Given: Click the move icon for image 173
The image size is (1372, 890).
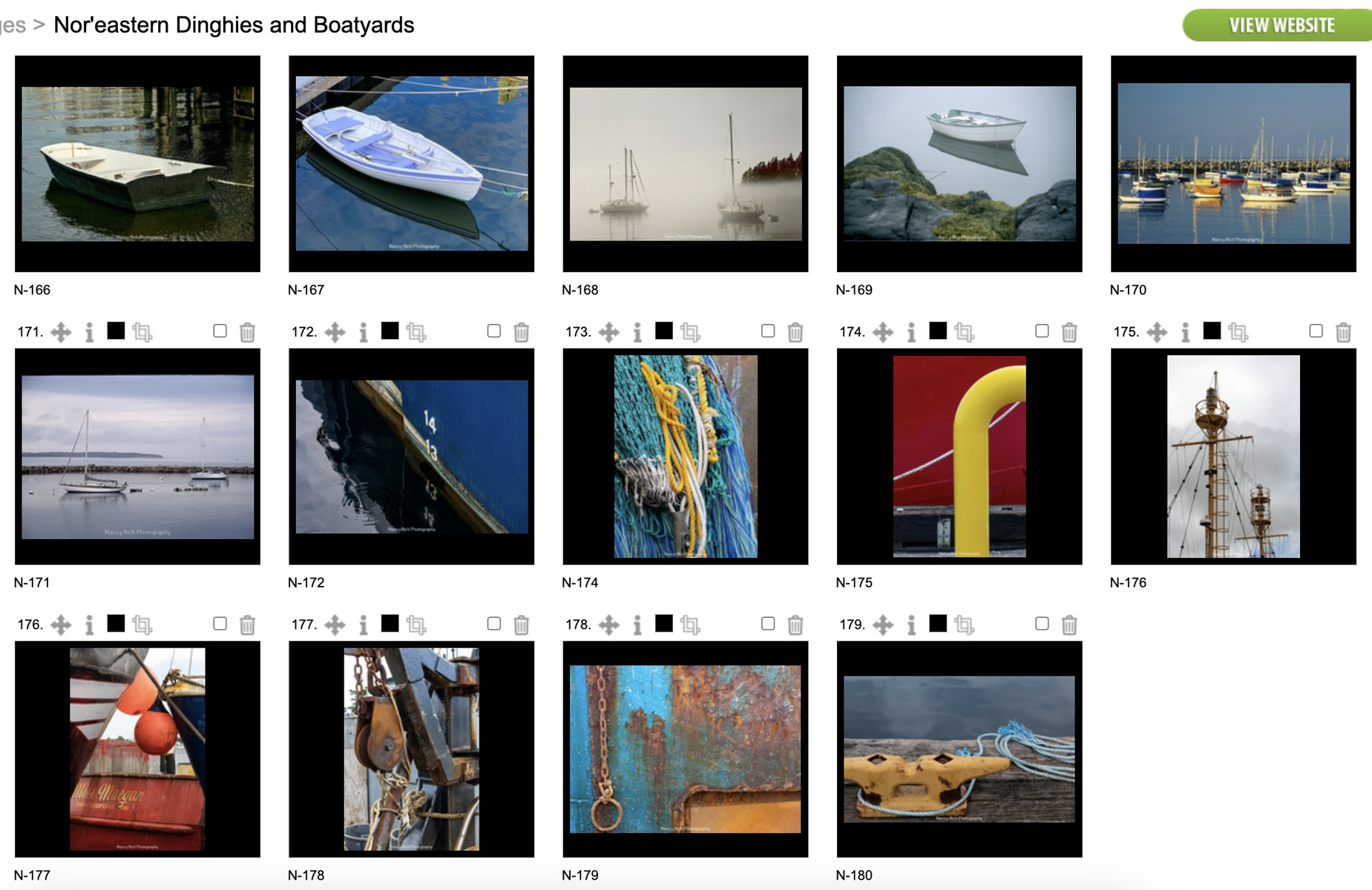Looking at the screenshot, I should pyautogui.click(x=608, y=332).
